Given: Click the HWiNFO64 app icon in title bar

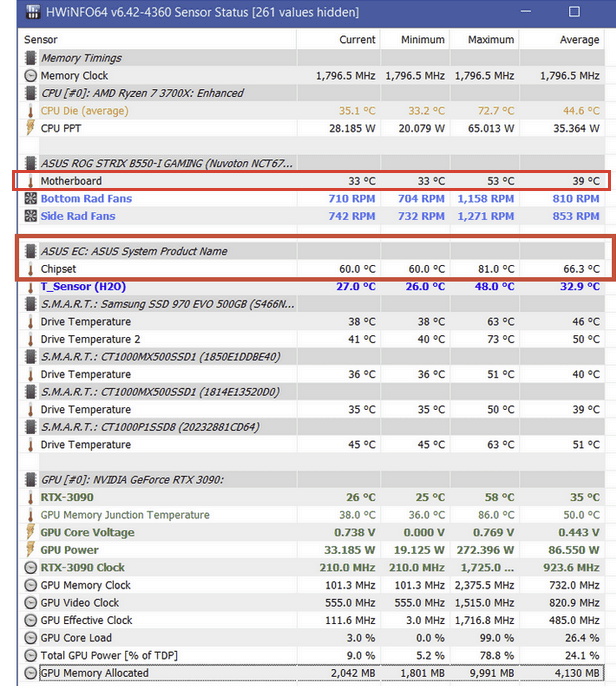Looking at the screenshot, I should pyautogui.click(x=31, y=12).
